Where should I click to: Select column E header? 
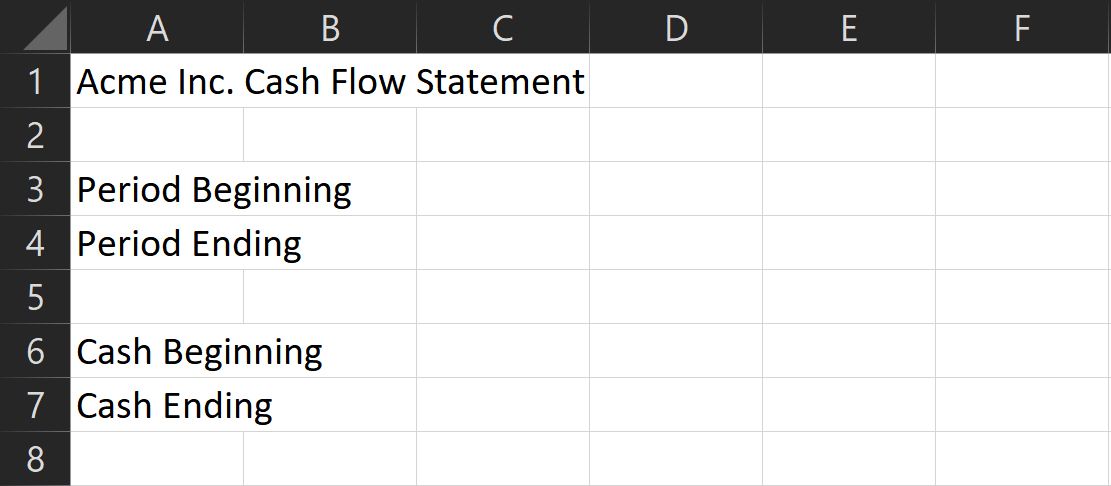click(849, 28)
